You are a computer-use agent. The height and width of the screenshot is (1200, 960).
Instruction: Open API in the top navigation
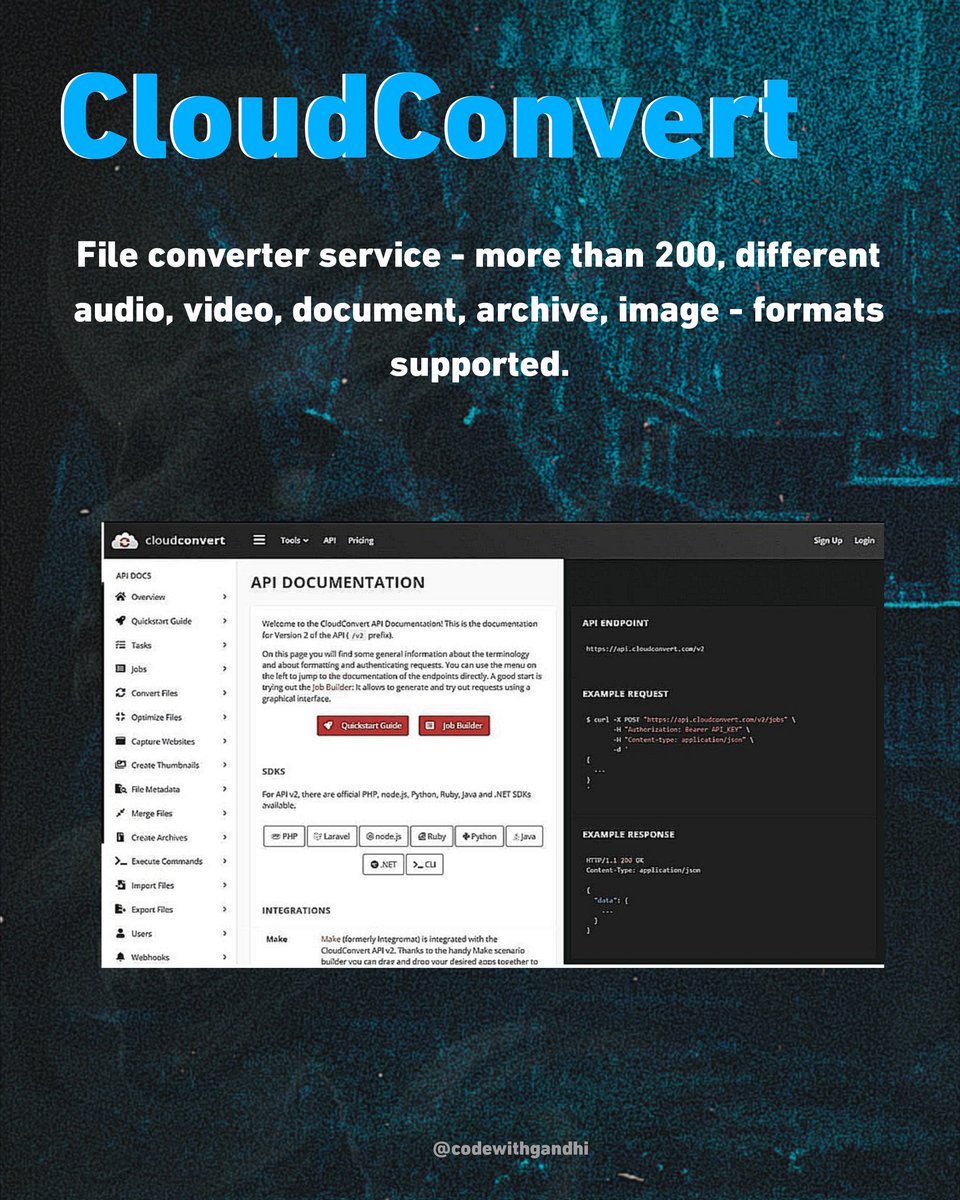coord(329,540)
